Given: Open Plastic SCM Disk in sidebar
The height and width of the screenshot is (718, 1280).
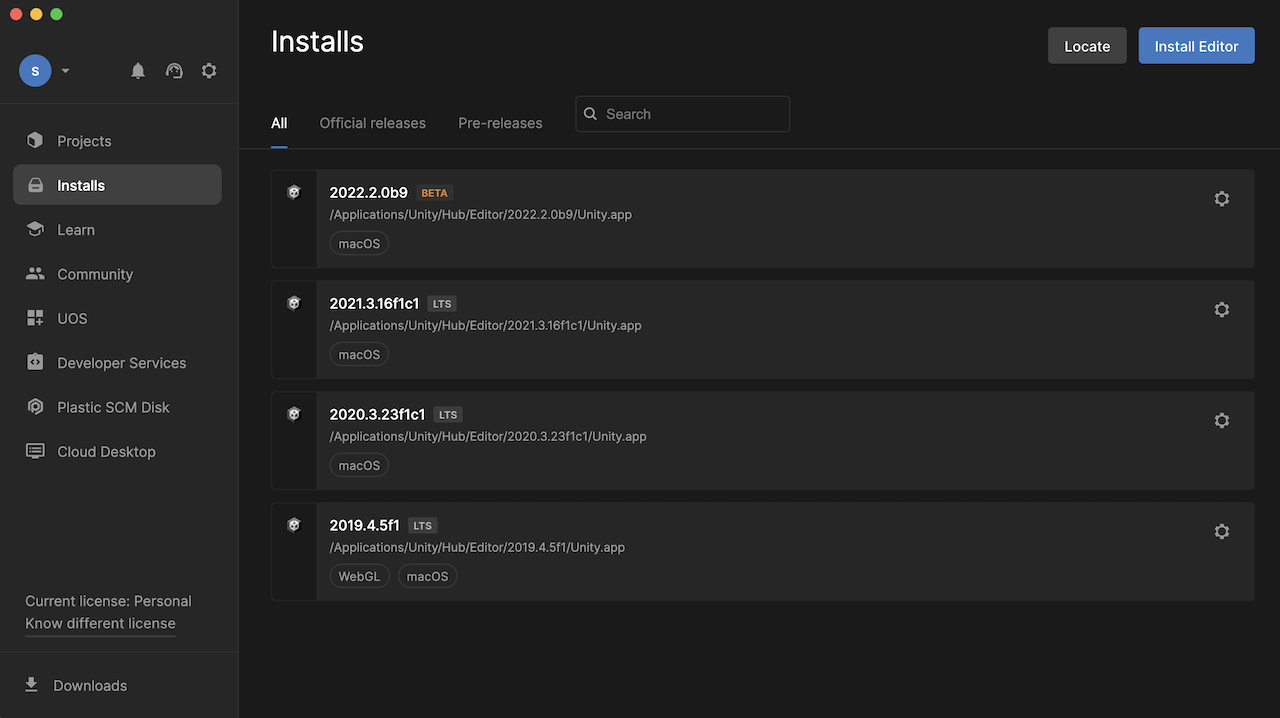Looking at the screenshot, I should (117, 407).
